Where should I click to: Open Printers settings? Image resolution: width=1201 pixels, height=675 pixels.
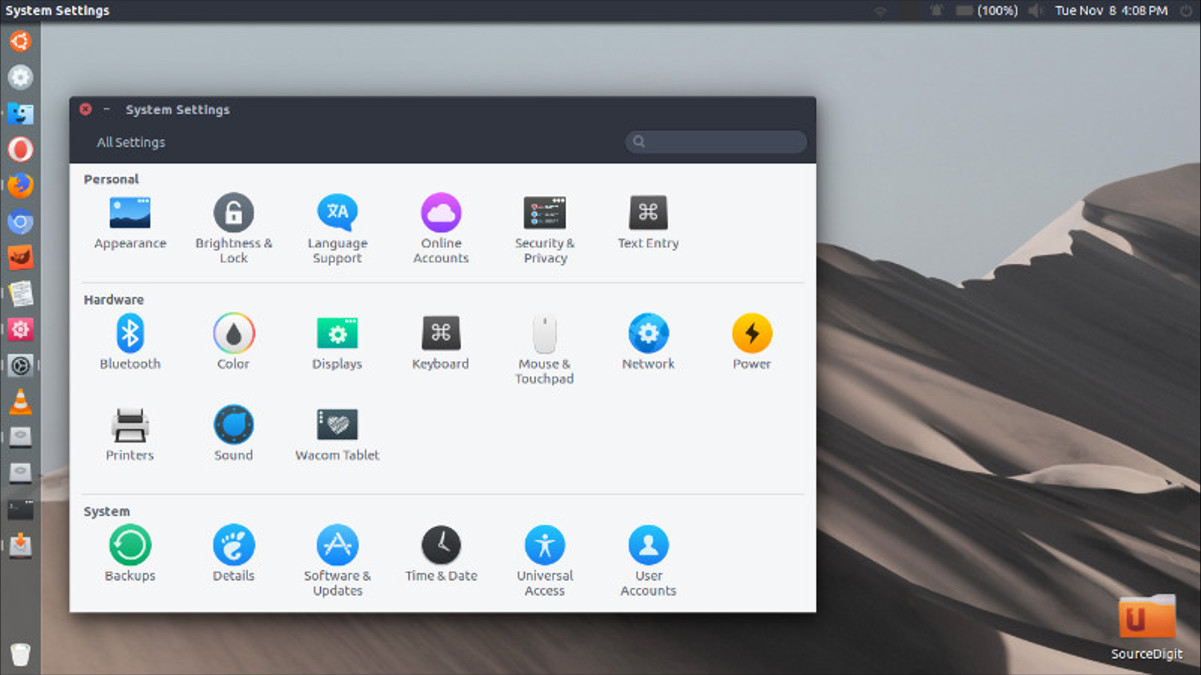tap(130, 433)
